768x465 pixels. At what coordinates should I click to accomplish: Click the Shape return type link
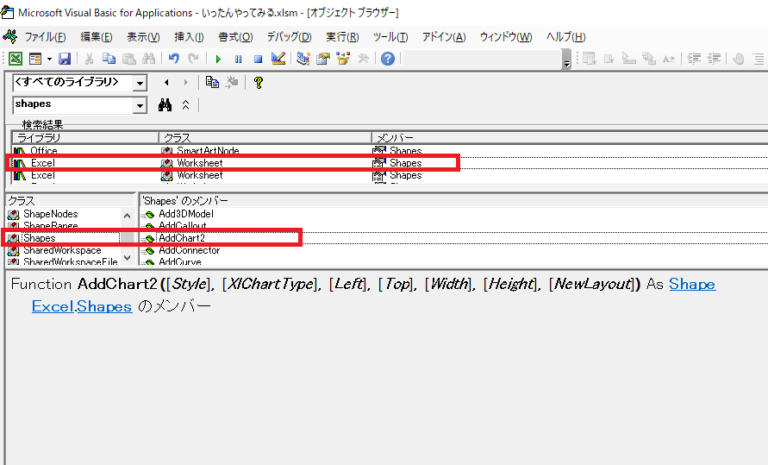[692, 285]
